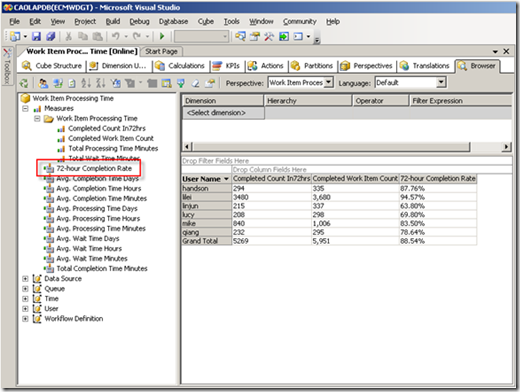Click the 94.57% completion rate cell
The height and width of the screenshot is (392, 520).
click(x=438, y=197)
